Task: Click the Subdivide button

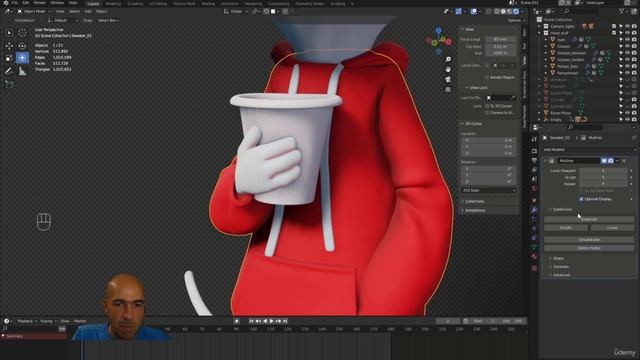Action: pos(589,220)
